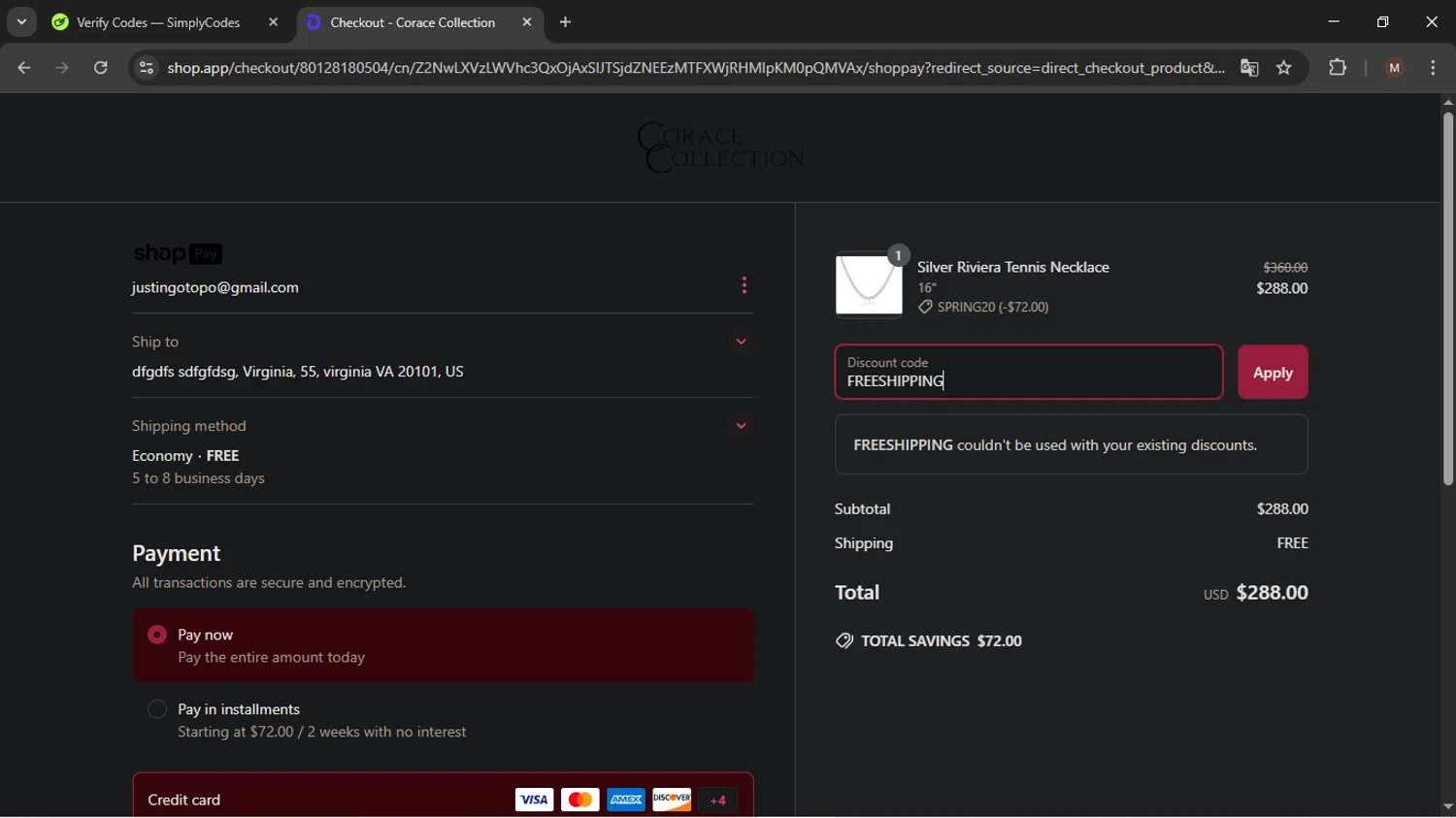The height and width of the screenshot is (818, 1456).
Task: Choose Pay in installments radio option
Action: coord(157,709)
